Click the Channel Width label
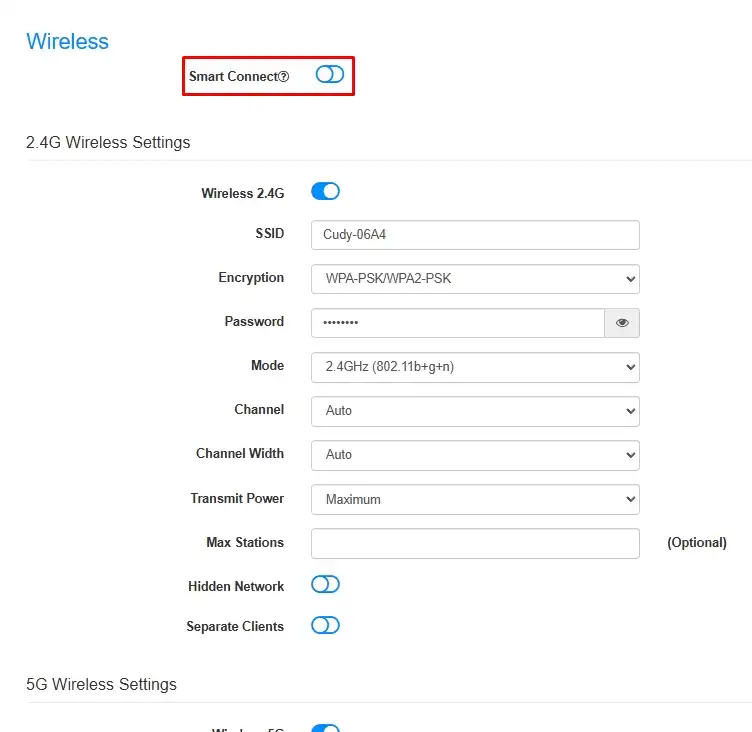752x732 pixels. [240, 453]
